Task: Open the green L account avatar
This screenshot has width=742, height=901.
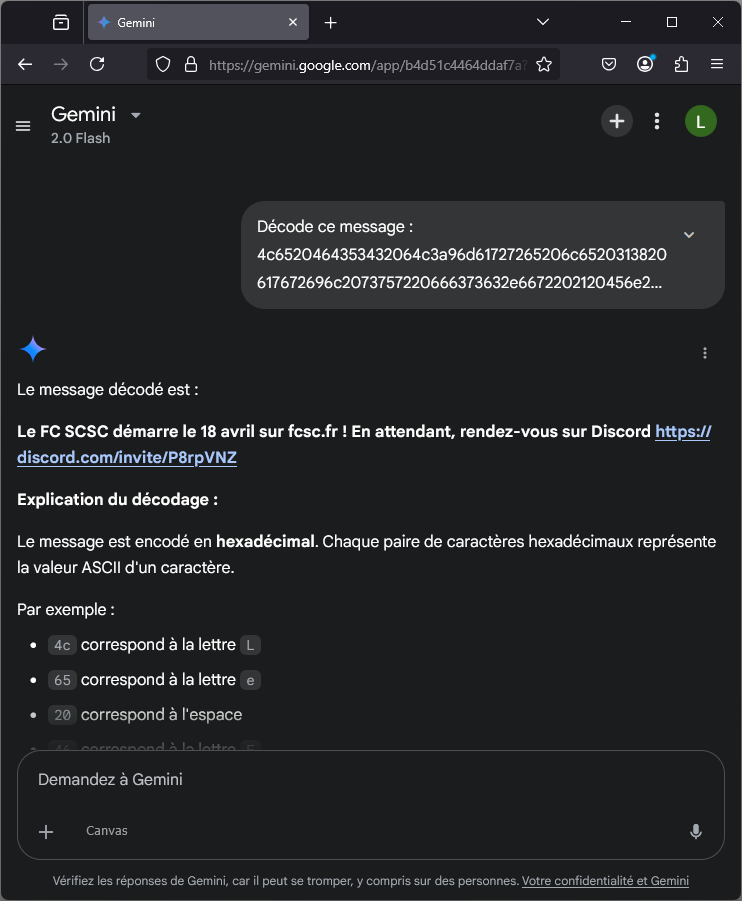Action: coord(701,122)
